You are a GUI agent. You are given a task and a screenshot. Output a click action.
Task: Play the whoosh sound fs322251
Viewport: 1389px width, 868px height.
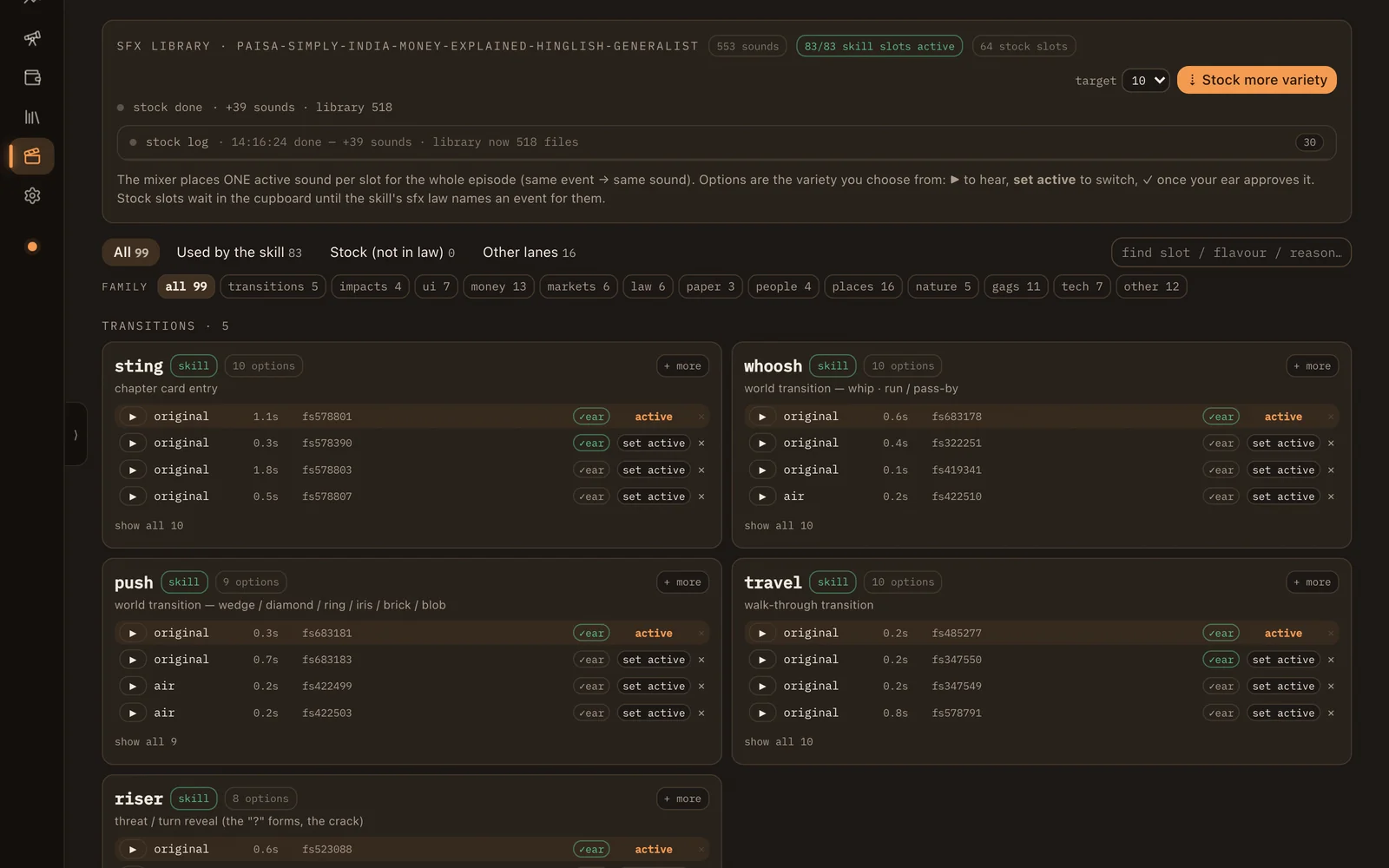pyautogui.click(x=761, y=444)
